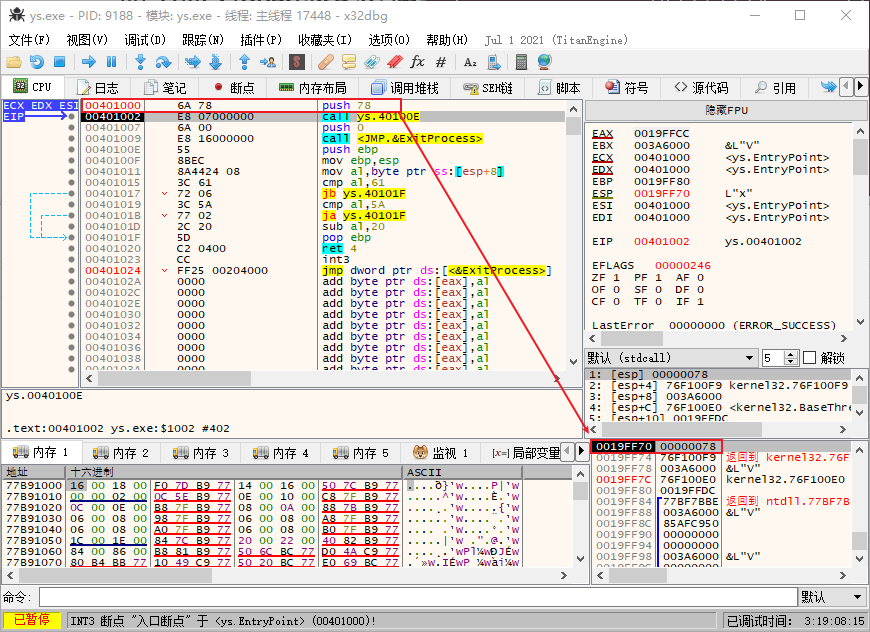This screenshot has height=632, width=870.
Task: Click the registers pane horizontal scrollbar thumb
Action: 632,338
